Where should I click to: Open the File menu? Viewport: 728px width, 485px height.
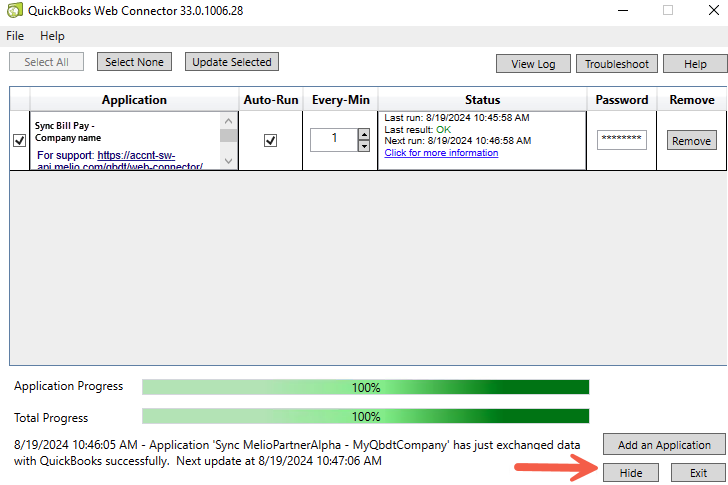[15, 36]
